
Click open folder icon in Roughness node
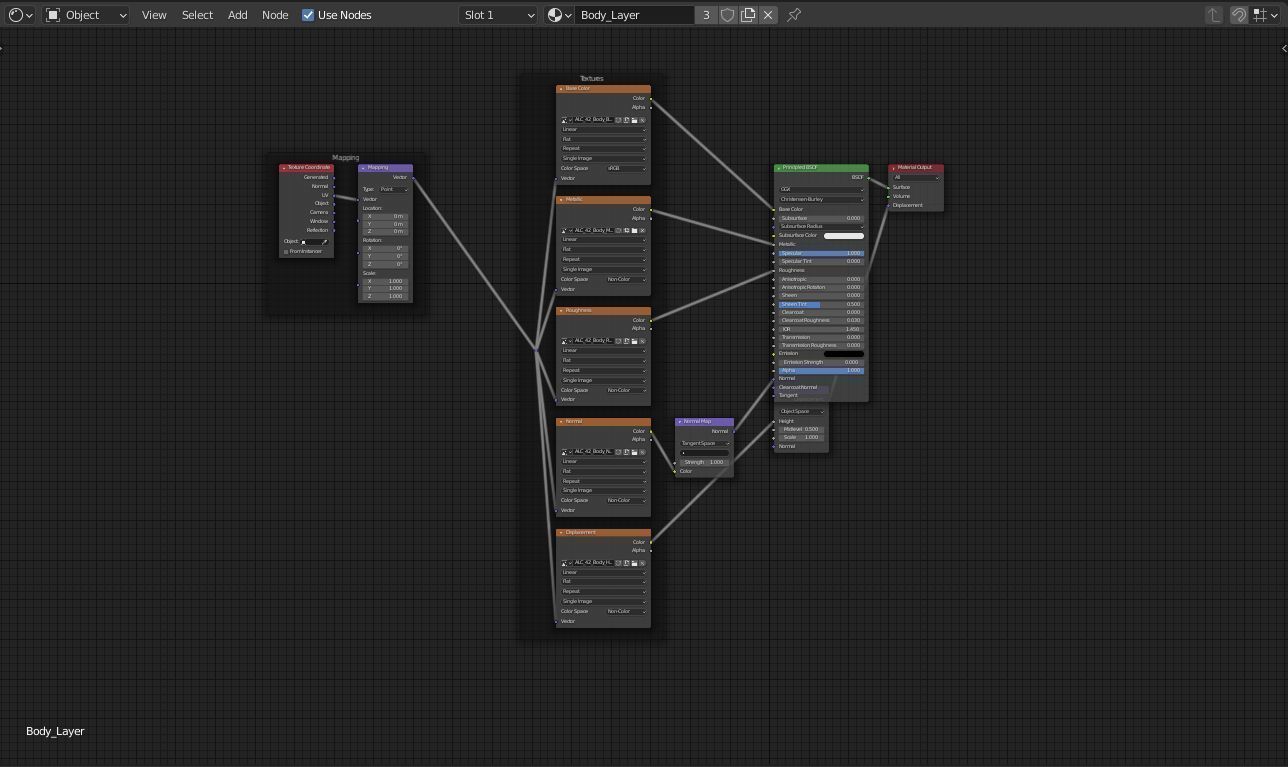[634, 341]
